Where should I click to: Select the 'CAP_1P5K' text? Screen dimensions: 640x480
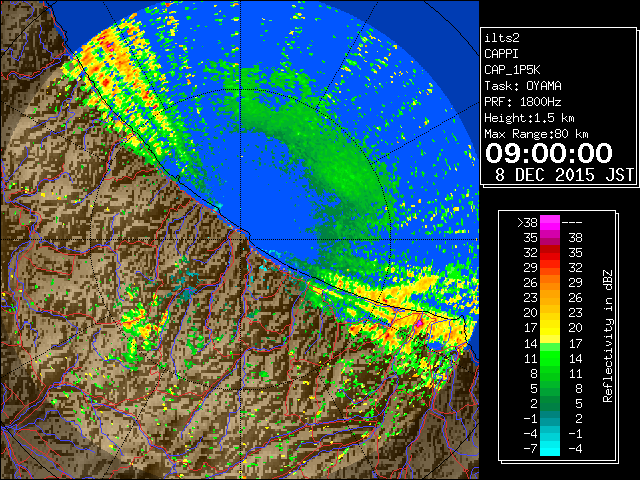512,70
